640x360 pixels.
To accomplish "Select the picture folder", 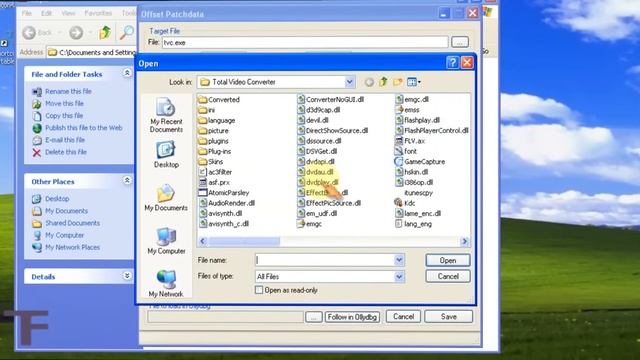I will point(213,131).
